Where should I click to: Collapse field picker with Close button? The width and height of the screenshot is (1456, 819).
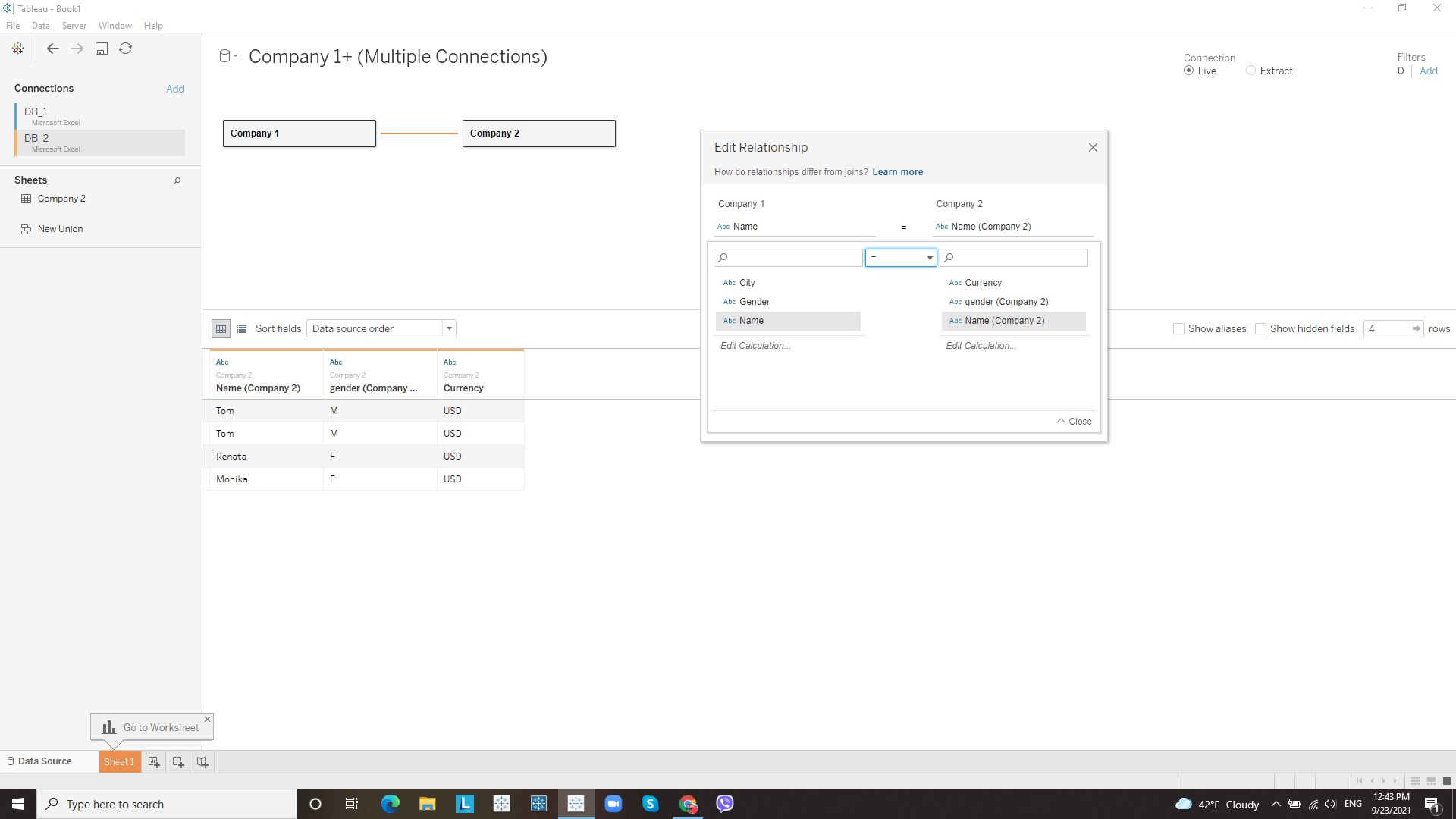(x=1074, y=422)
